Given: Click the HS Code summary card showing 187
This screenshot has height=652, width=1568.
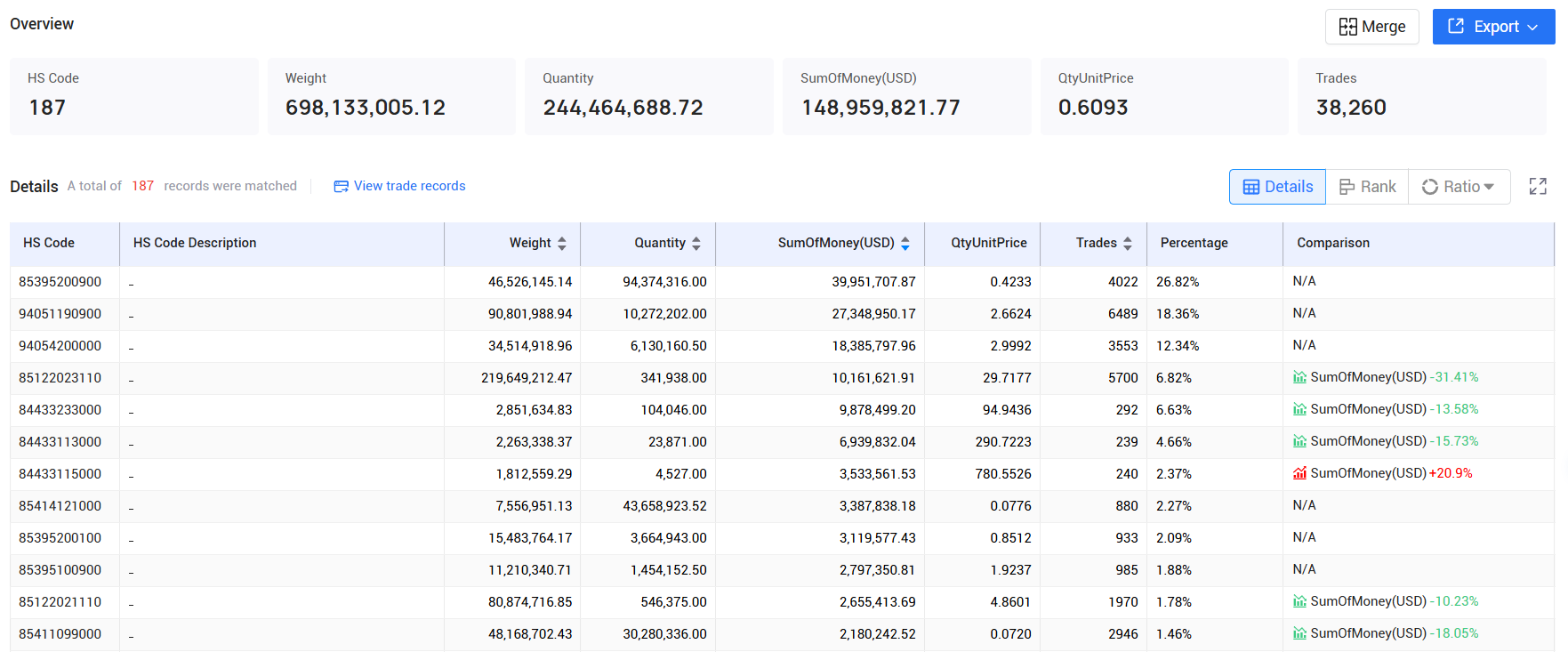Looking at the screenshot, I should click(x=134, y=96).
